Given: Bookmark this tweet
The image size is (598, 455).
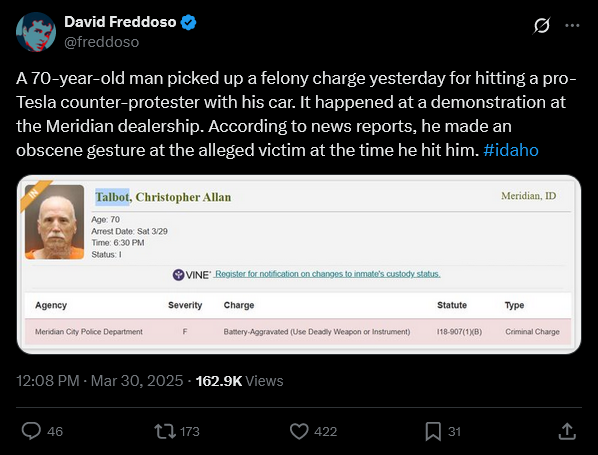Looking at the screenshot, I should point(433,431).
